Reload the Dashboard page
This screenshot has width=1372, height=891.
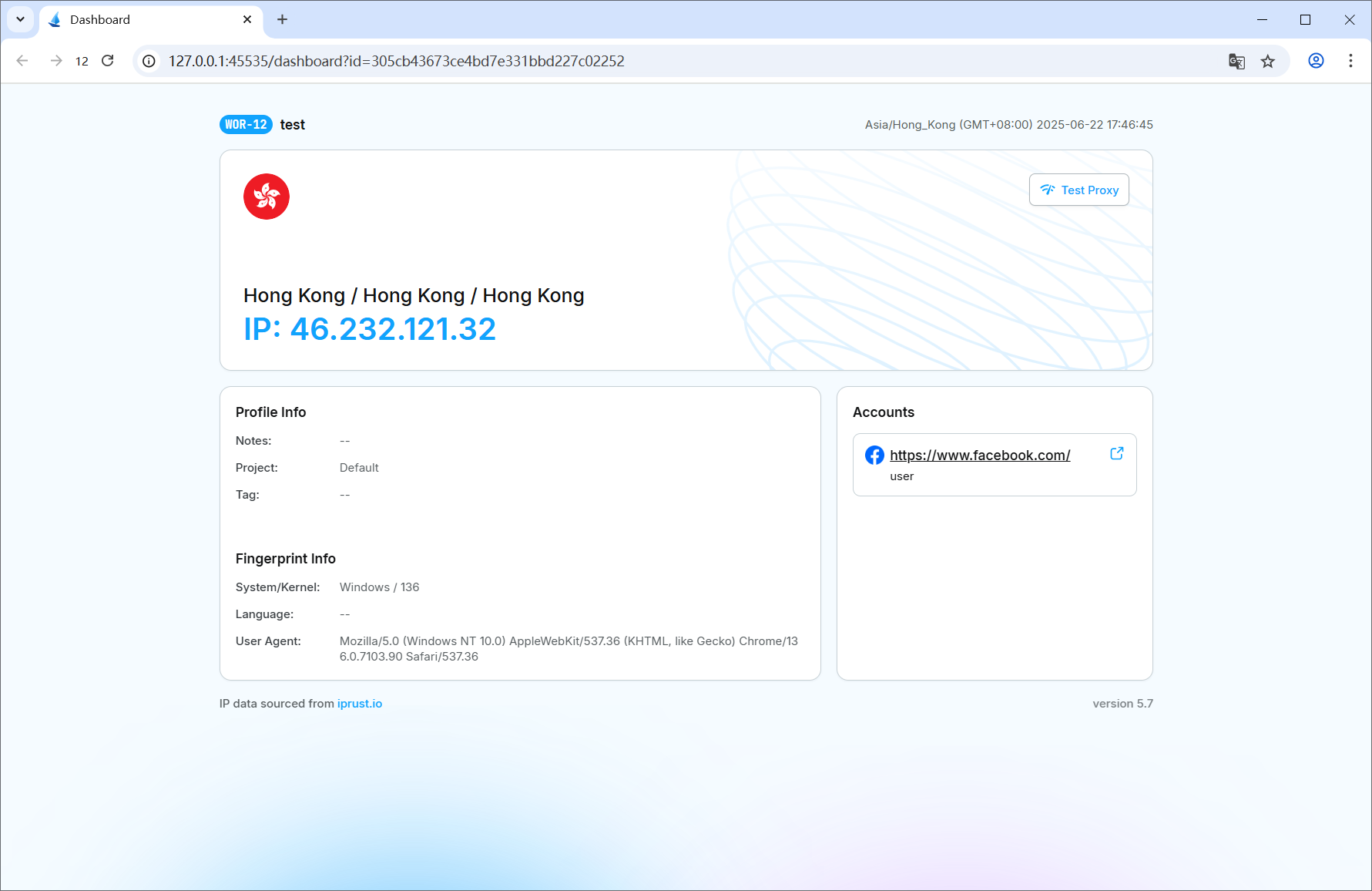pyautogui.click(x=108, y=61)
